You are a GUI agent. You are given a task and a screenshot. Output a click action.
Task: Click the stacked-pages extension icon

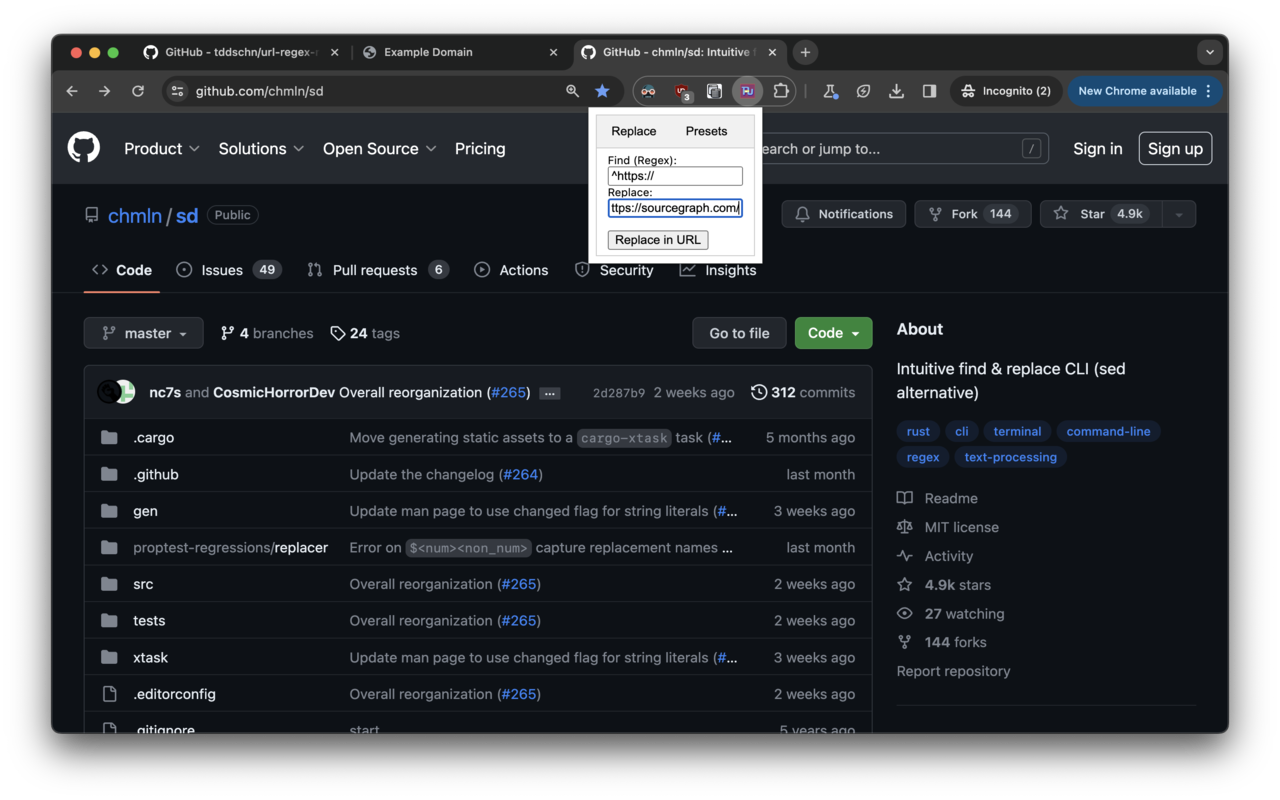pyautogui.click(x=714, y=91)
